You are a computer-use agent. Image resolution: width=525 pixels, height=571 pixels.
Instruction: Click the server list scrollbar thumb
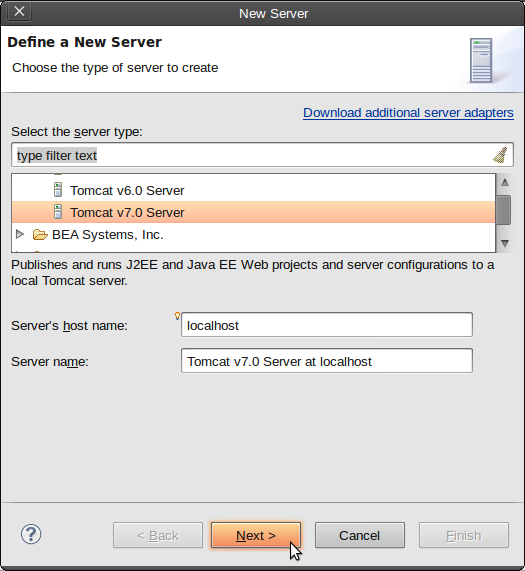[x=504, y=210]
